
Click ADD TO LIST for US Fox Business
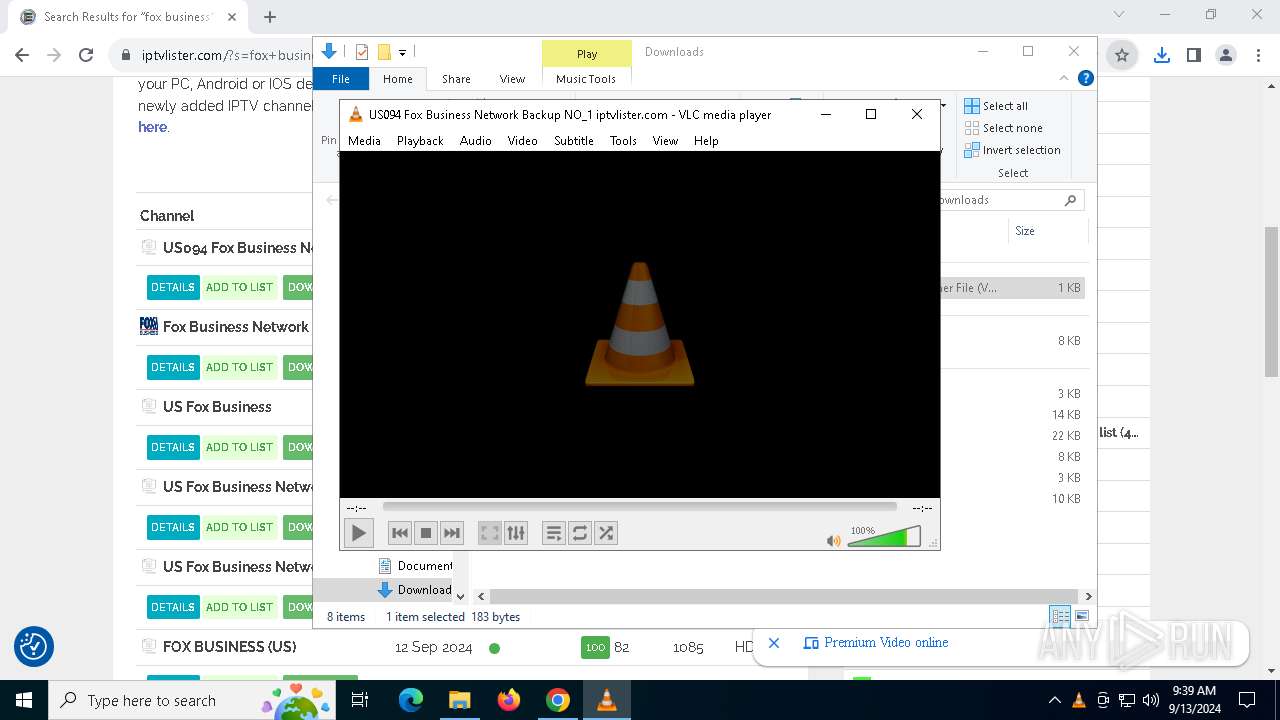tap(239, 447)
